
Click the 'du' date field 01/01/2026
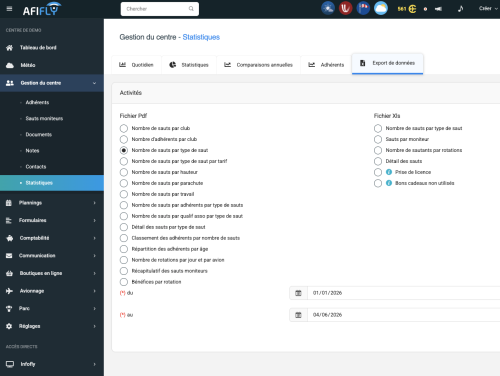coord(404,293)
